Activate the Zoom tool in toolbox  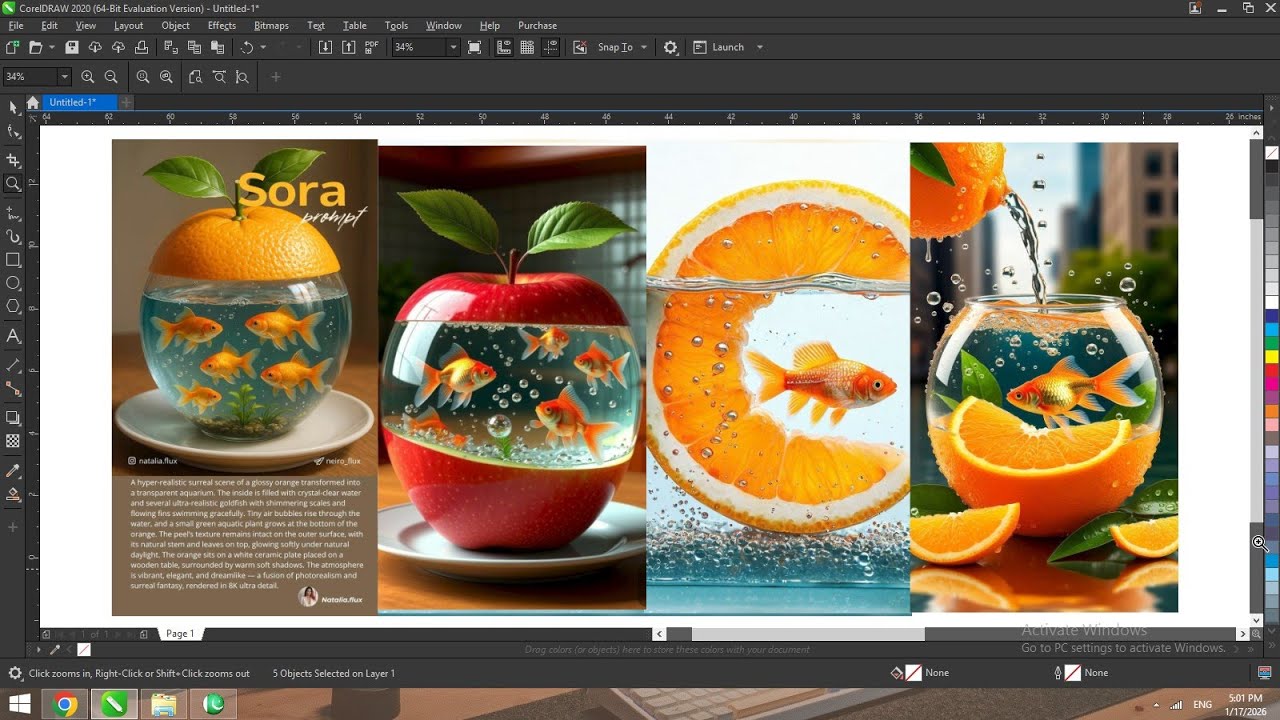point(13,184)
